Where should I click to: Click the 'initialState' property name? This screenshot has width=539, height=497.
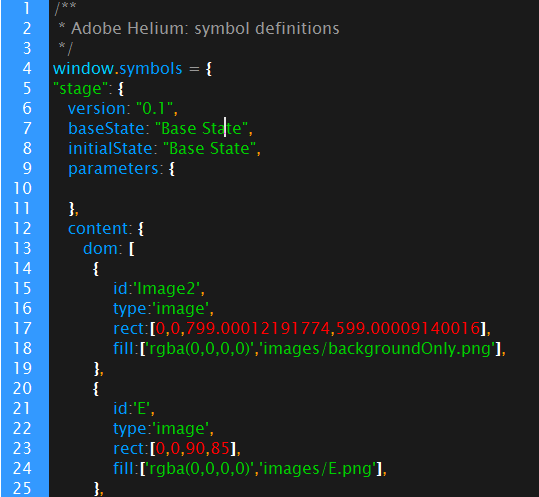110,148
